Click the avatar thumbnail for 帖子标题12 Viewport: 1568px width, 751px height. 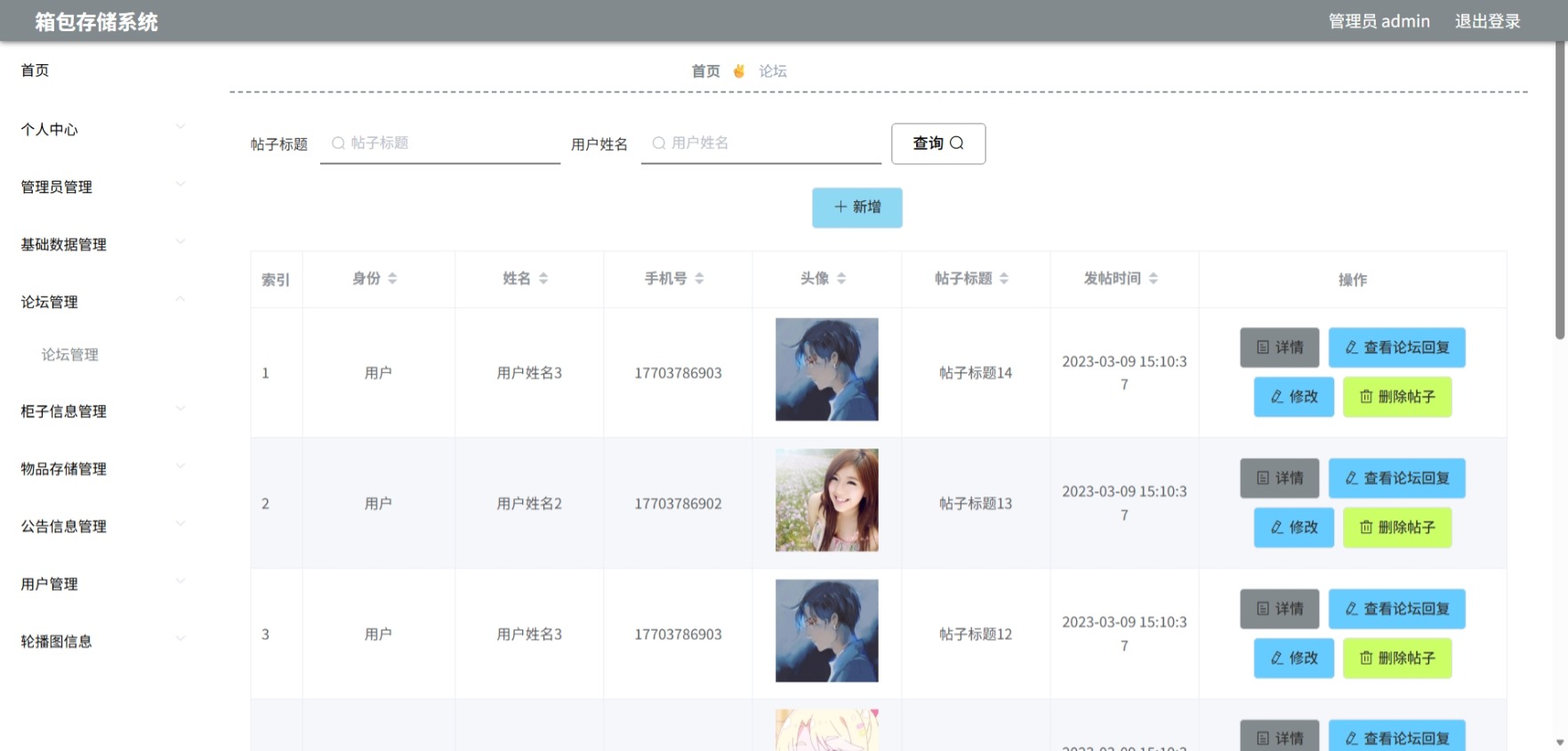coord(827,631)
